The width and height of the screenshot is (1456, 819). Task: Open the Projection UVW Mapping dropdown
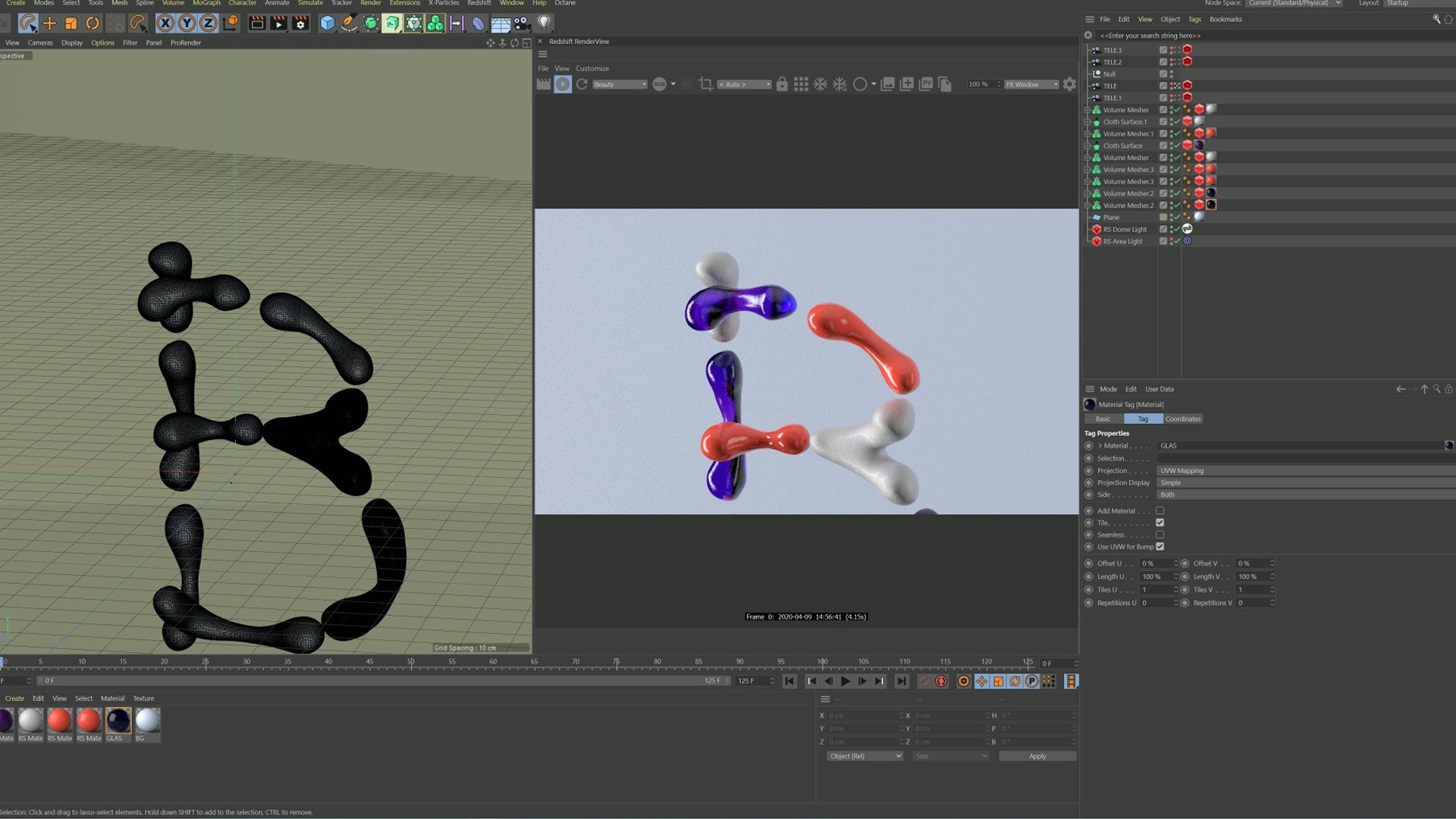click(x=1306, y=471)
